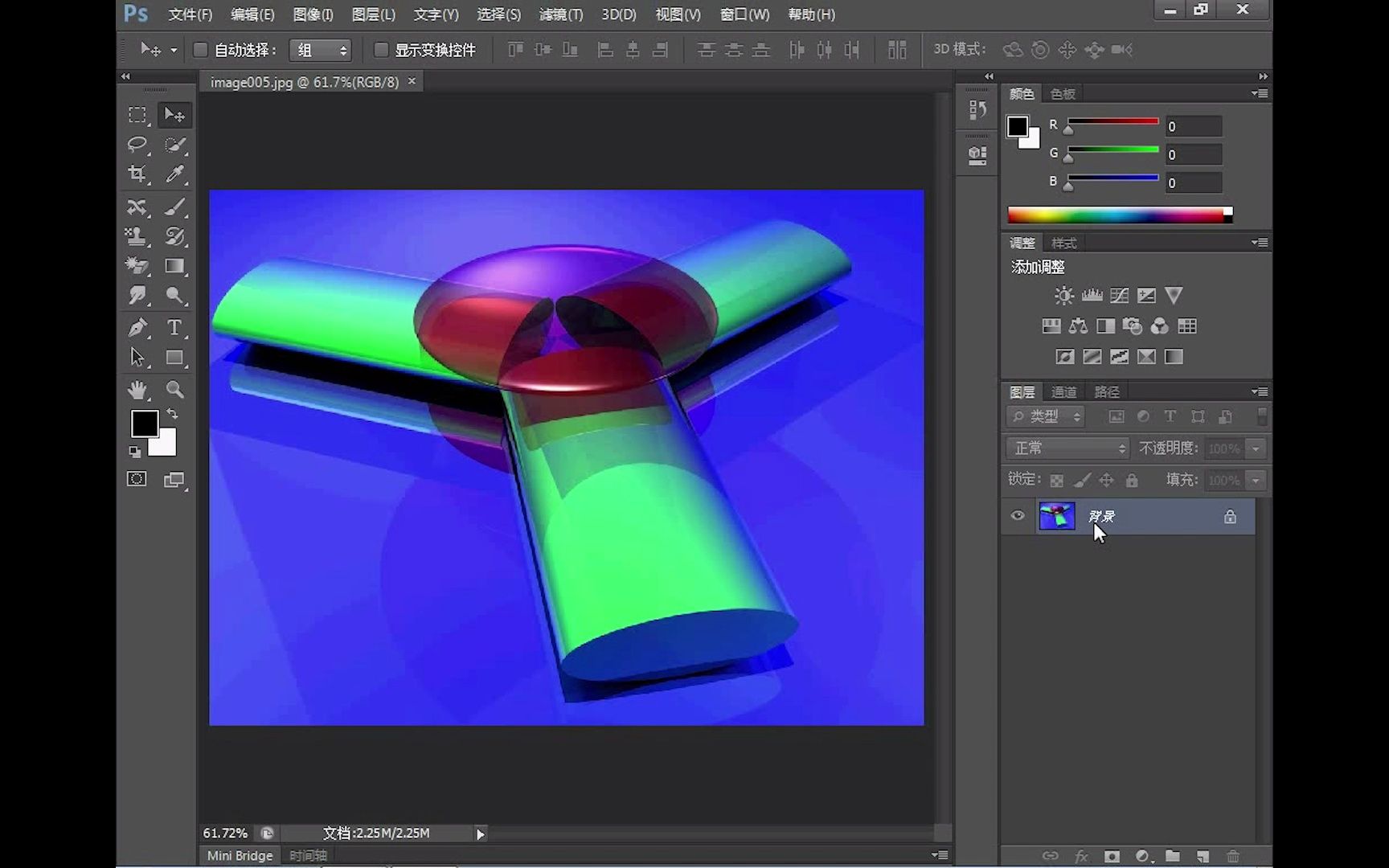Hide the 背景 layer visibility eye
Viewport: 1389px width, 868px height.
[x=1018, y=516]
